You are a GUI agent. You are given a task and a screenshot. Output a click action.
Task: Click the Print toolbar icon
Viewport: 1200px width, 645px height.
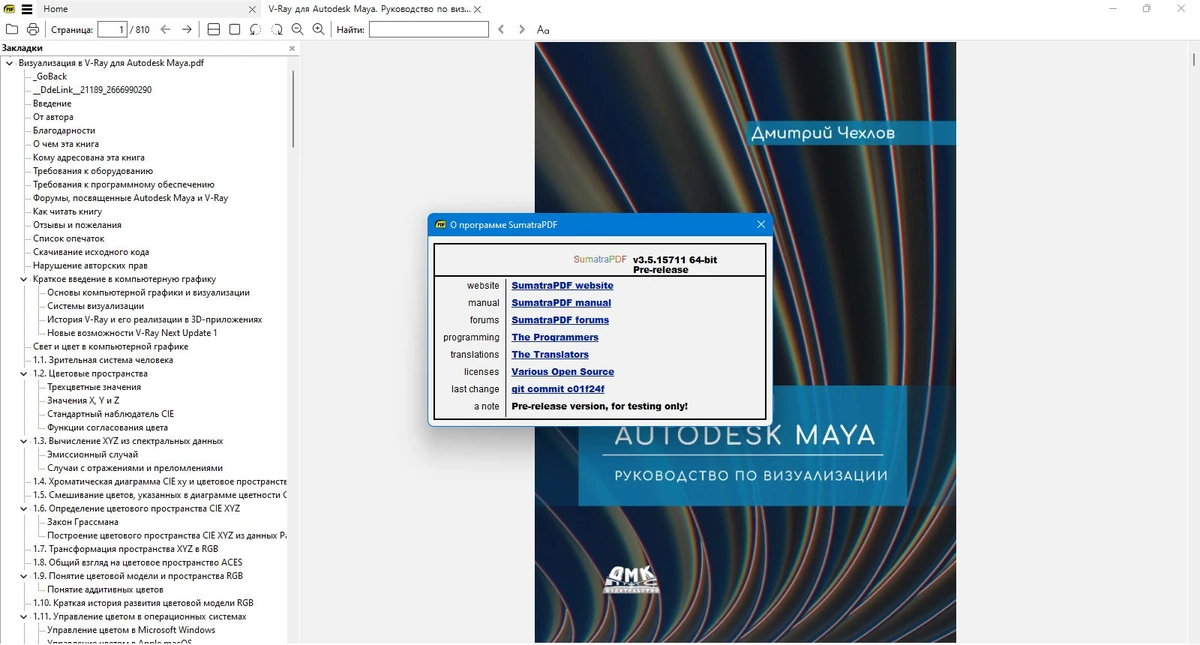(x=33, y=29)
